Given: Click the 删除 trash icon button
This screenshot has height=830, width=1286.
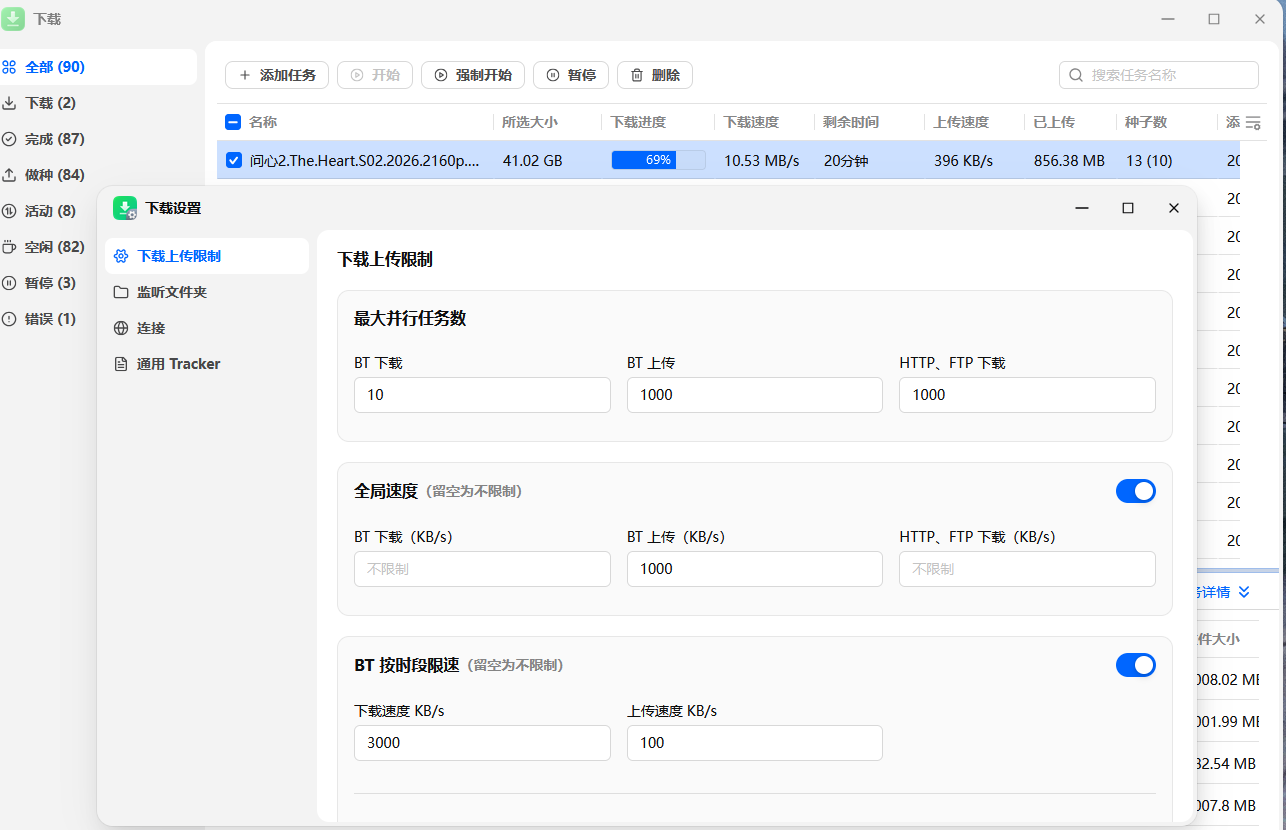Looking at the screenshot, I should pos(655,75).
